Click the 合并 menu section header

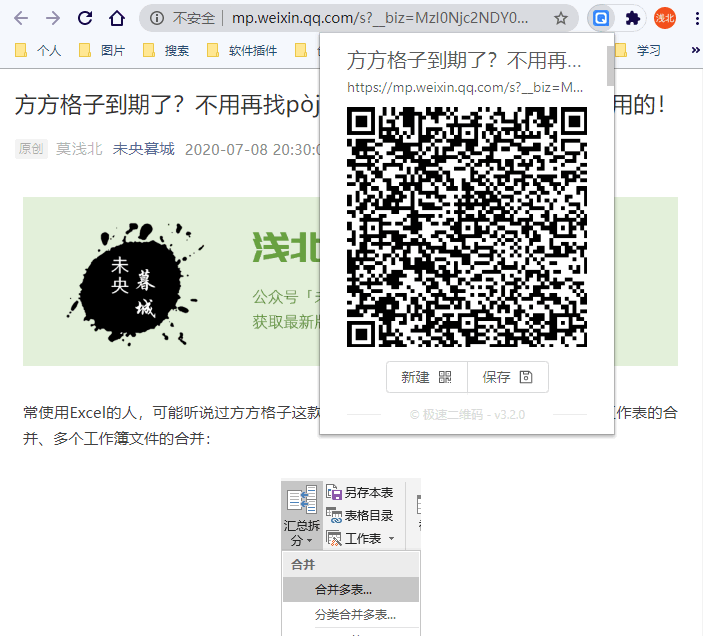(351, 565)
